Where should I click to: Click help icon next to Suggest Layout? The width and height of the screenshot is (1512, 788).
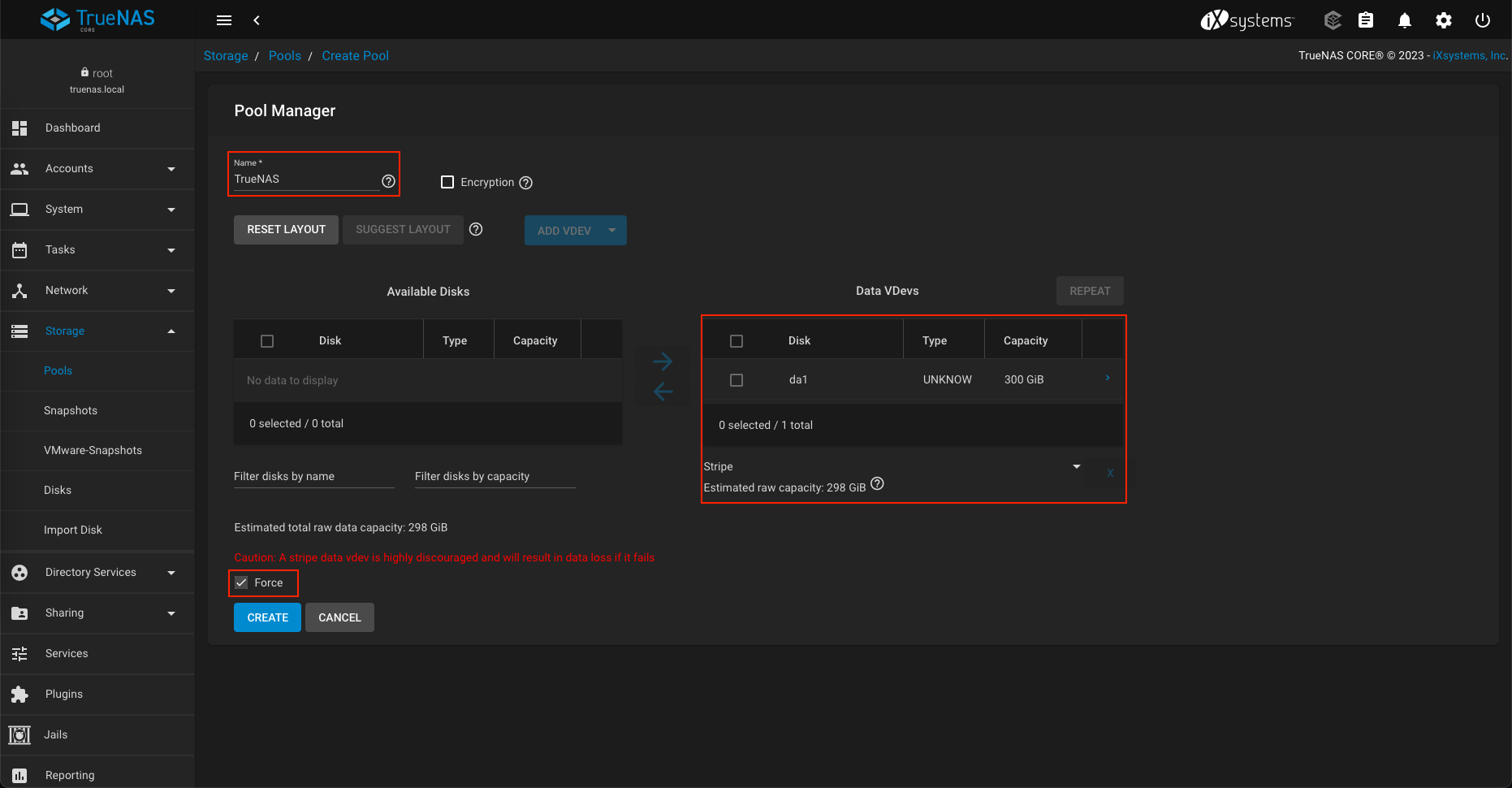476,230
